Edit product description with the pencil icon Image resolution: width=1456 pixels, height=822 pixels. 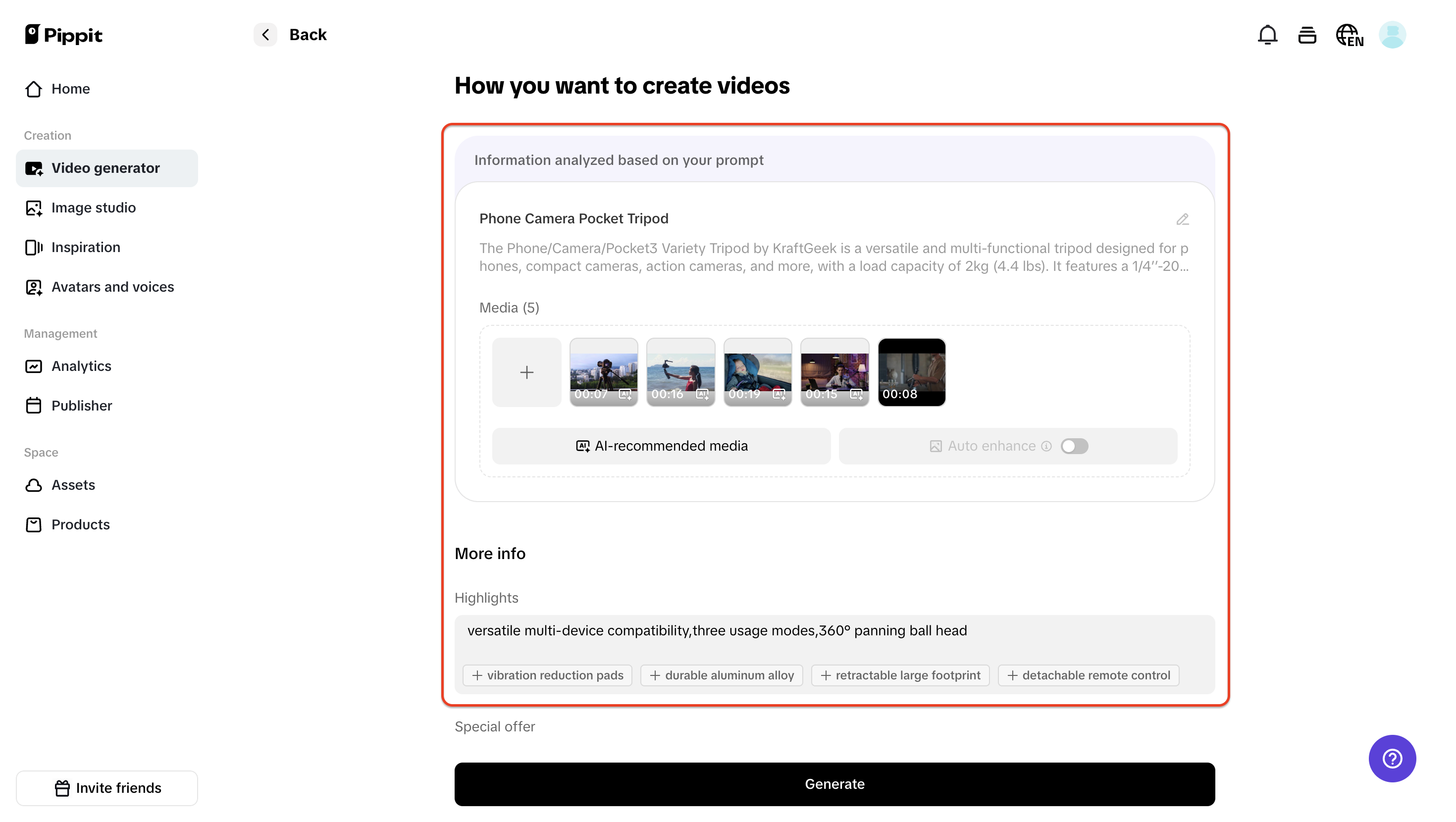(x=1184, y=219)
